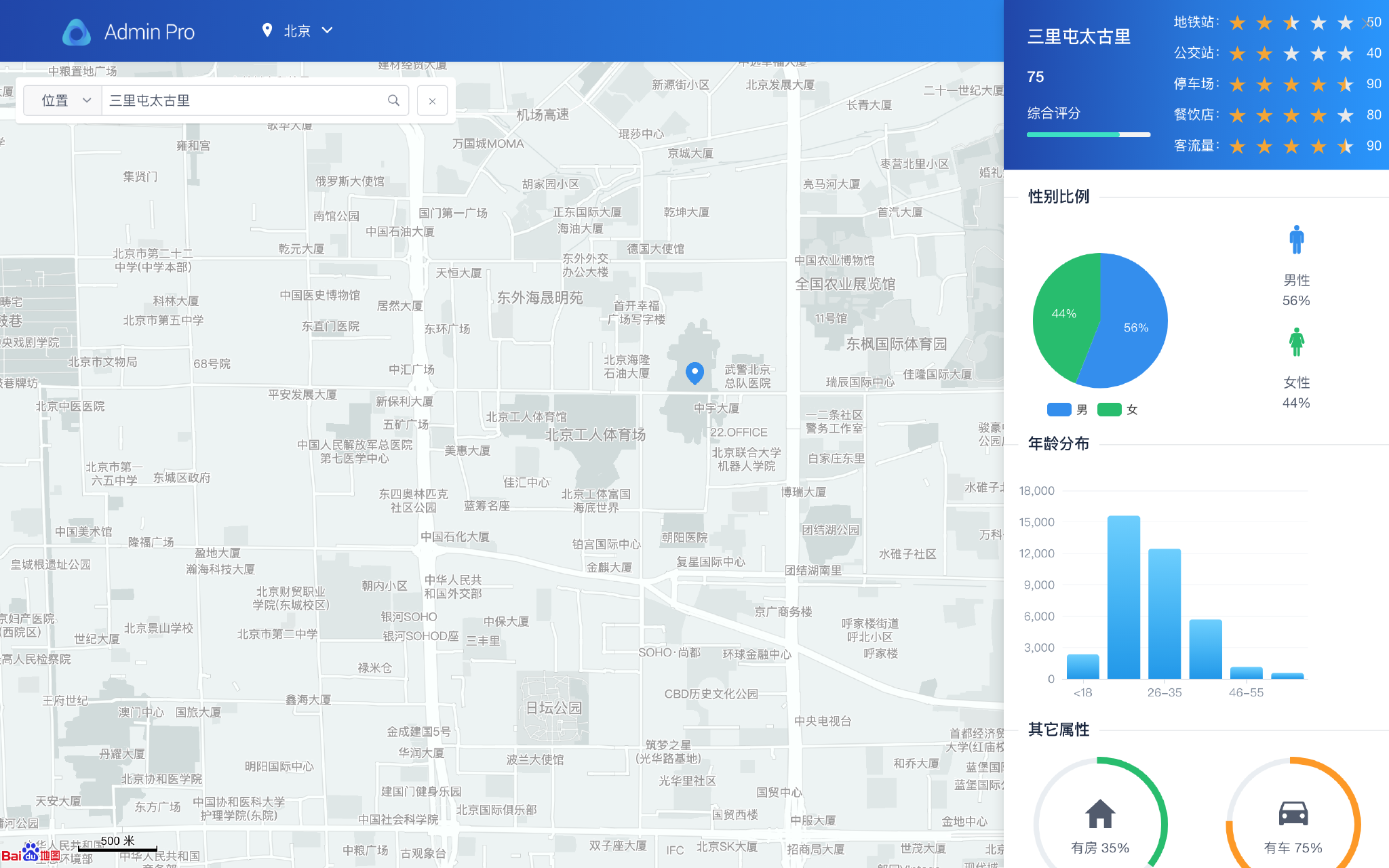
Task: Click the 国贸中心 map label
Action: 779,792
